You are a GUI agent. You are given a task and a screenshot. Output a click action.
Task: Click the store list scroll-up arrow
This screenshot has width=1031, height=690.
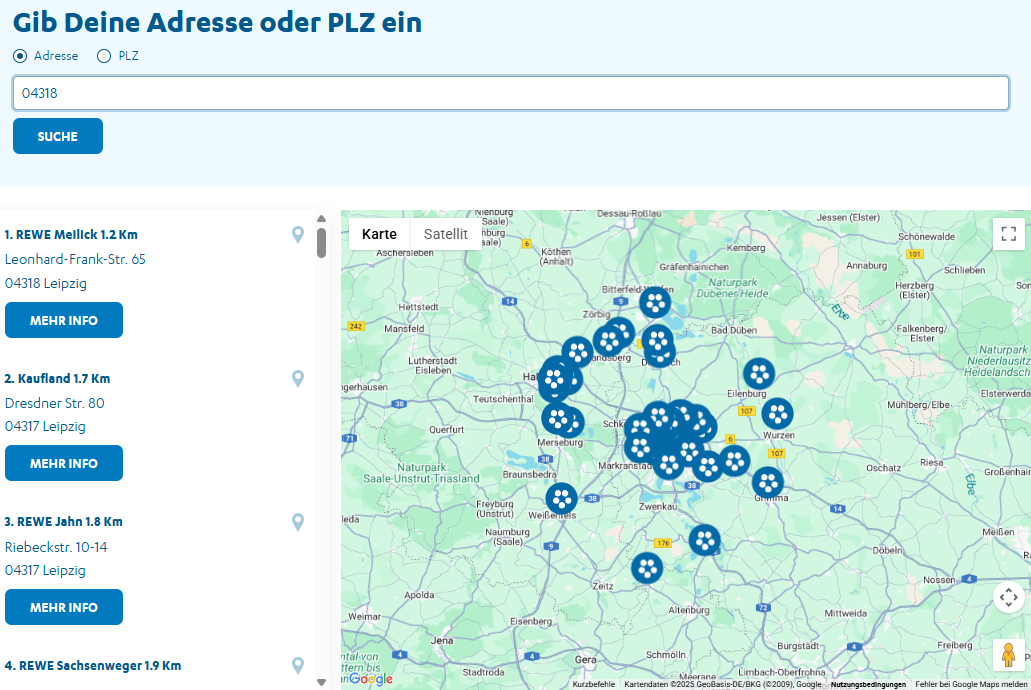[x=322, y=218]
